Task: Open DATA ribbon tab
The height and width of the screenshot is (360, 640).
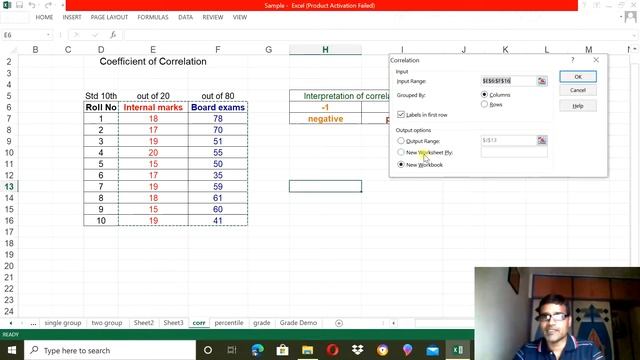Action: tap(185, 17)
